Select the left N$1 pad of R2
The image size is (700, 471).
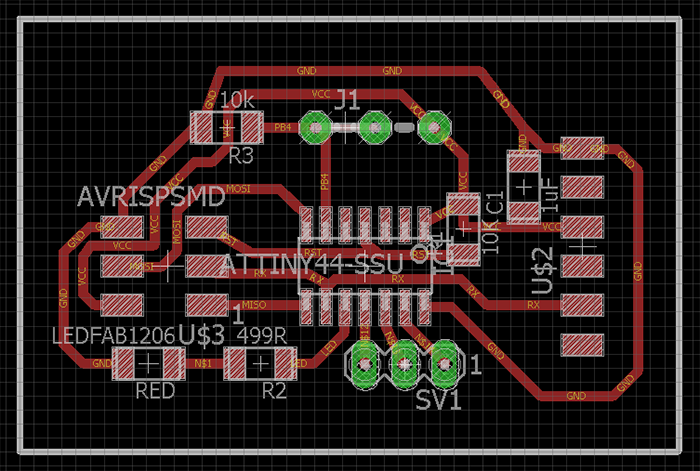[x=235, y=364]
